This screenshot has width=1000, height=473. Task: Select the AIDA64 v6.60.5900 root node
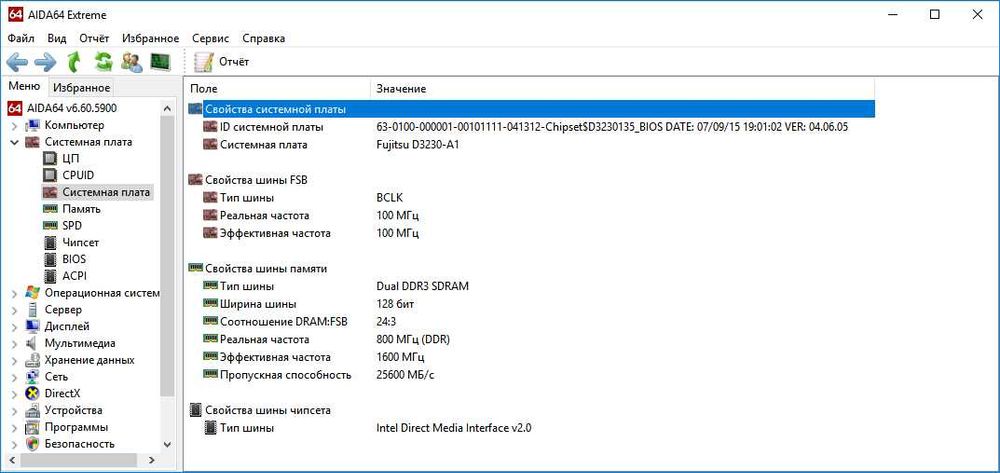click(x=62, y=108)
